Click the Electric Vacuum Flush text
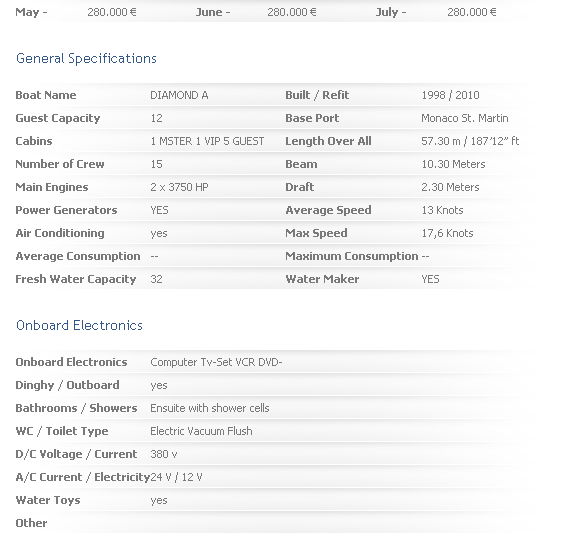Viewport: 573px width, 541px height. tap(201, 432)
